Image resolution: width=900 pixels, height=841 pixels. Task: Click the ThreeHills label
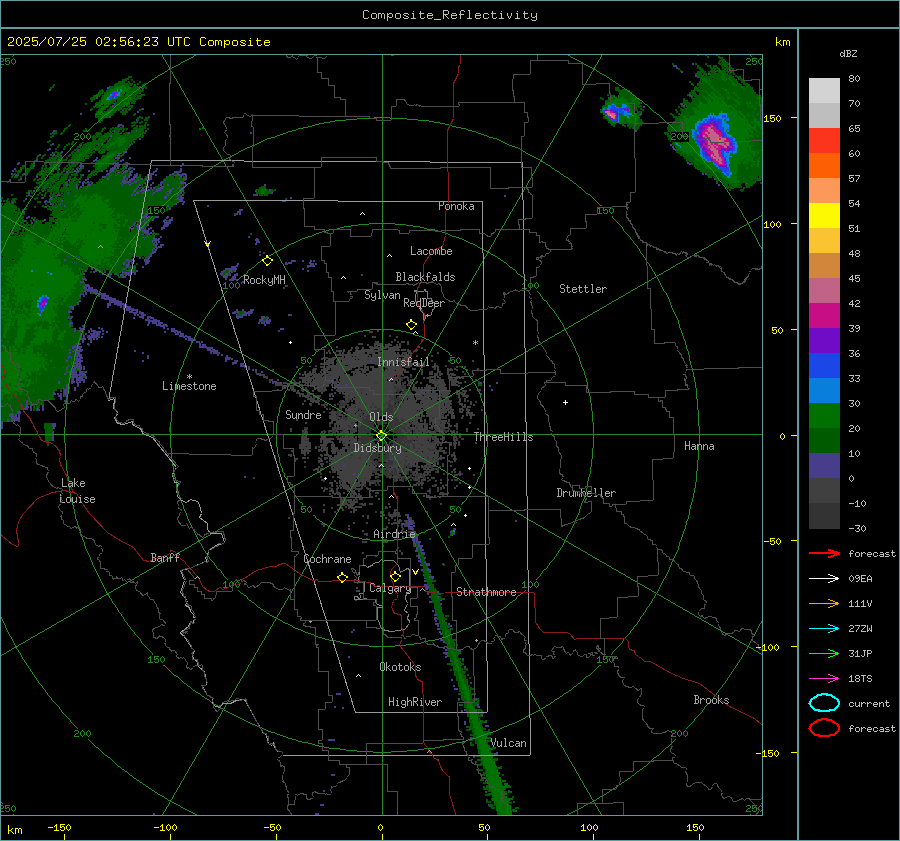503,437
